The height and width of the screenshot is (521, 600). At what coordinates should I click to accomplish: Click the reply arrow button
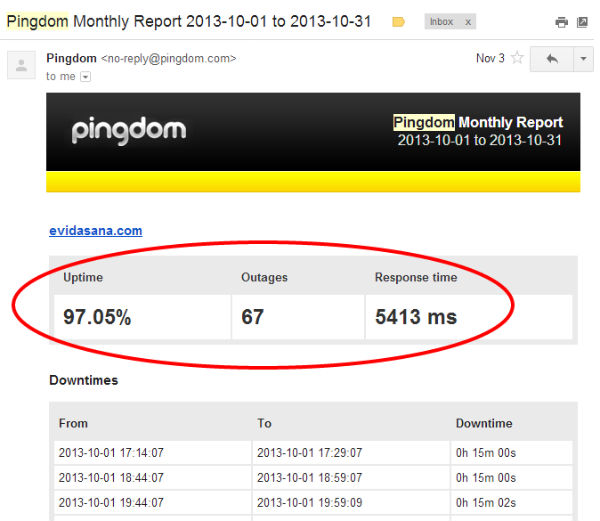click(552, 59)
